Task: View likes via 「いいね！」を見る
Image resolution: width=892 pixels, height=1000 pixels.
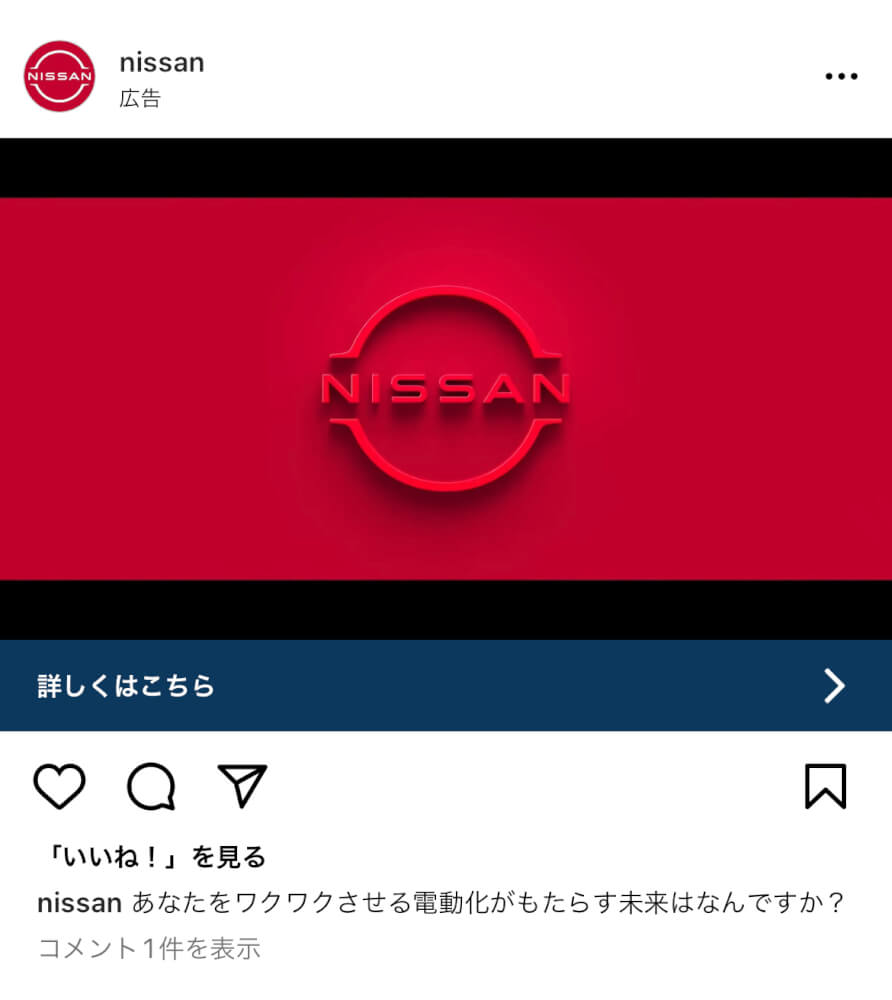Action: (157, 857)
